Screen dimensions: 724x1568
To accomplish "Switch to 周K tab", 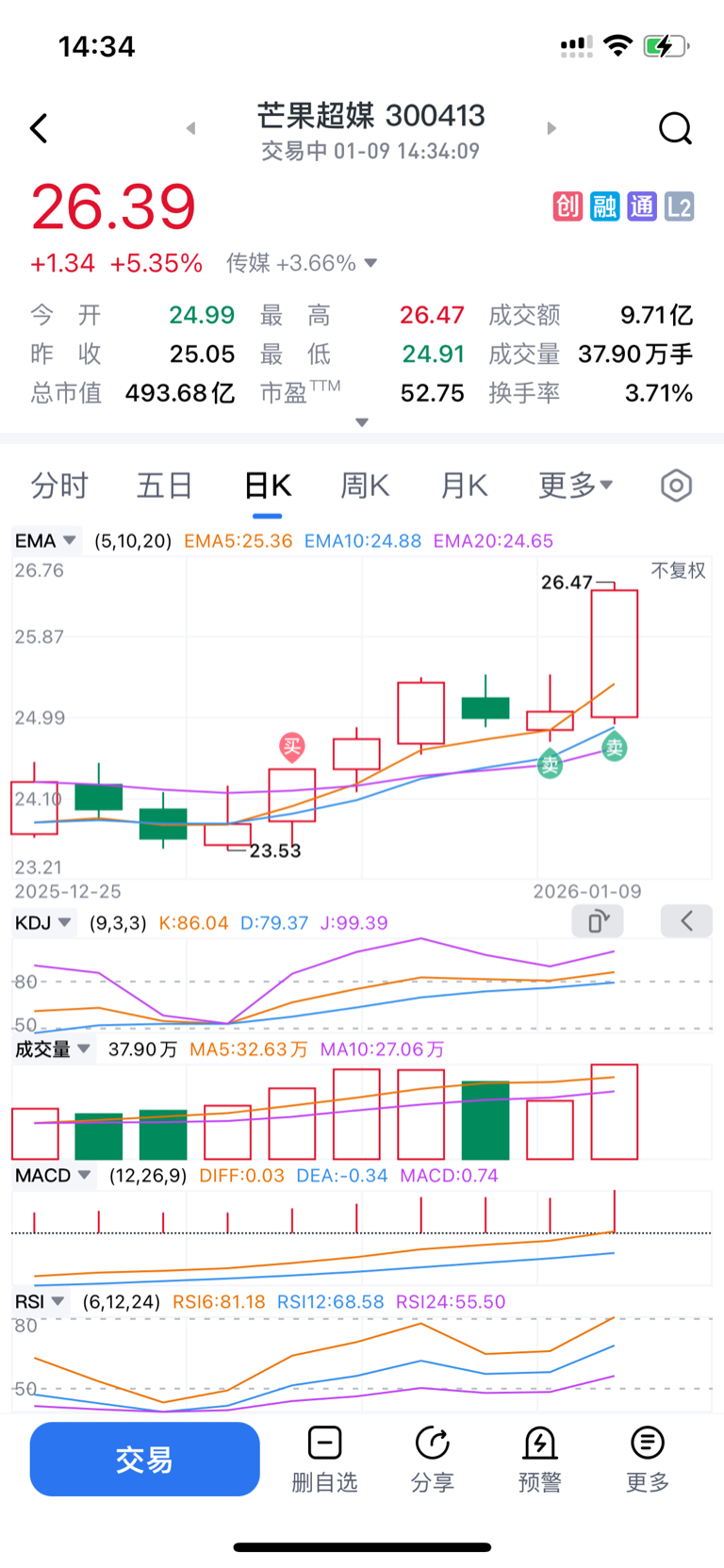I will click(365, 486).
